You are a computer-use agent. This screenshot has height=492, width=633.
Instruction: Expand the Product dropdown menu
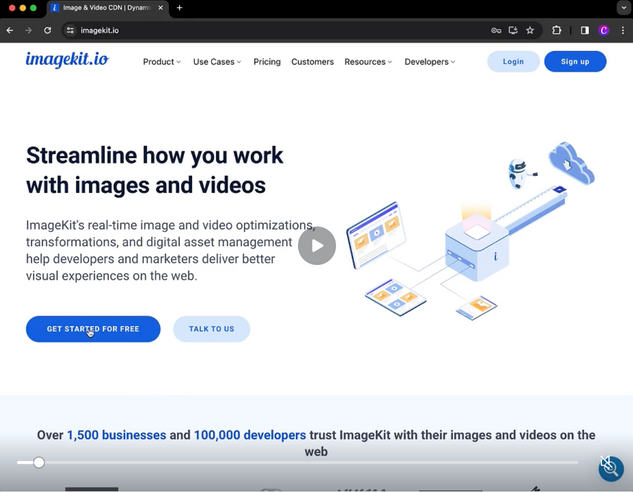click(x=161, y=62)
